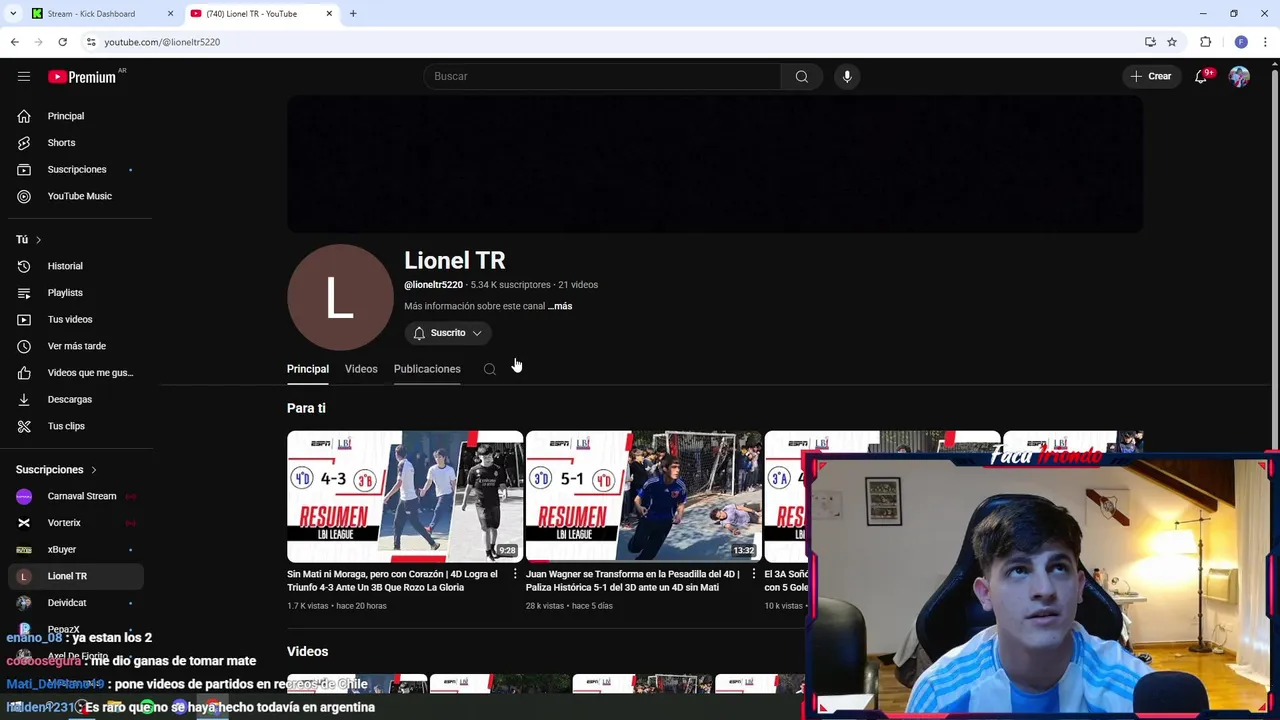The width and height of the screenshot is (1280, 720).
Task: Open Suscrito notification dropdown
Action: click(x=448, y=333)
